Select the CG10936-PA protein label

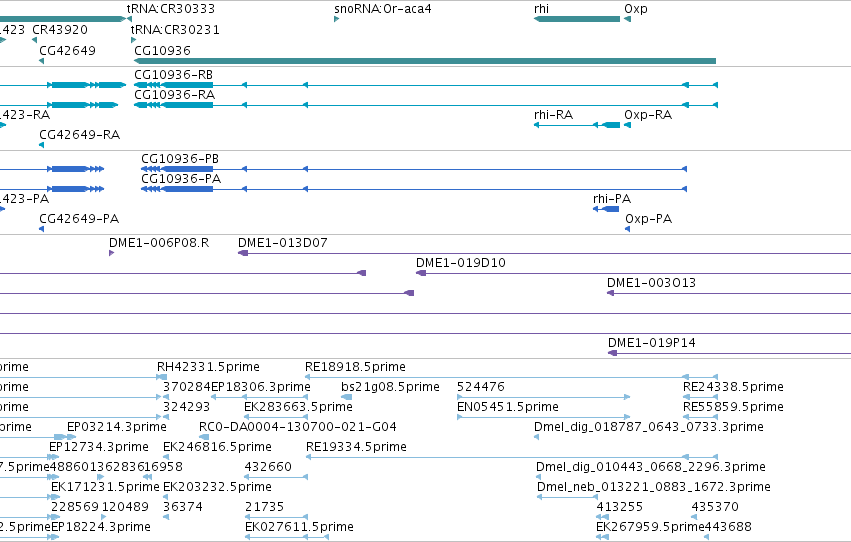(x=181, y=178)
